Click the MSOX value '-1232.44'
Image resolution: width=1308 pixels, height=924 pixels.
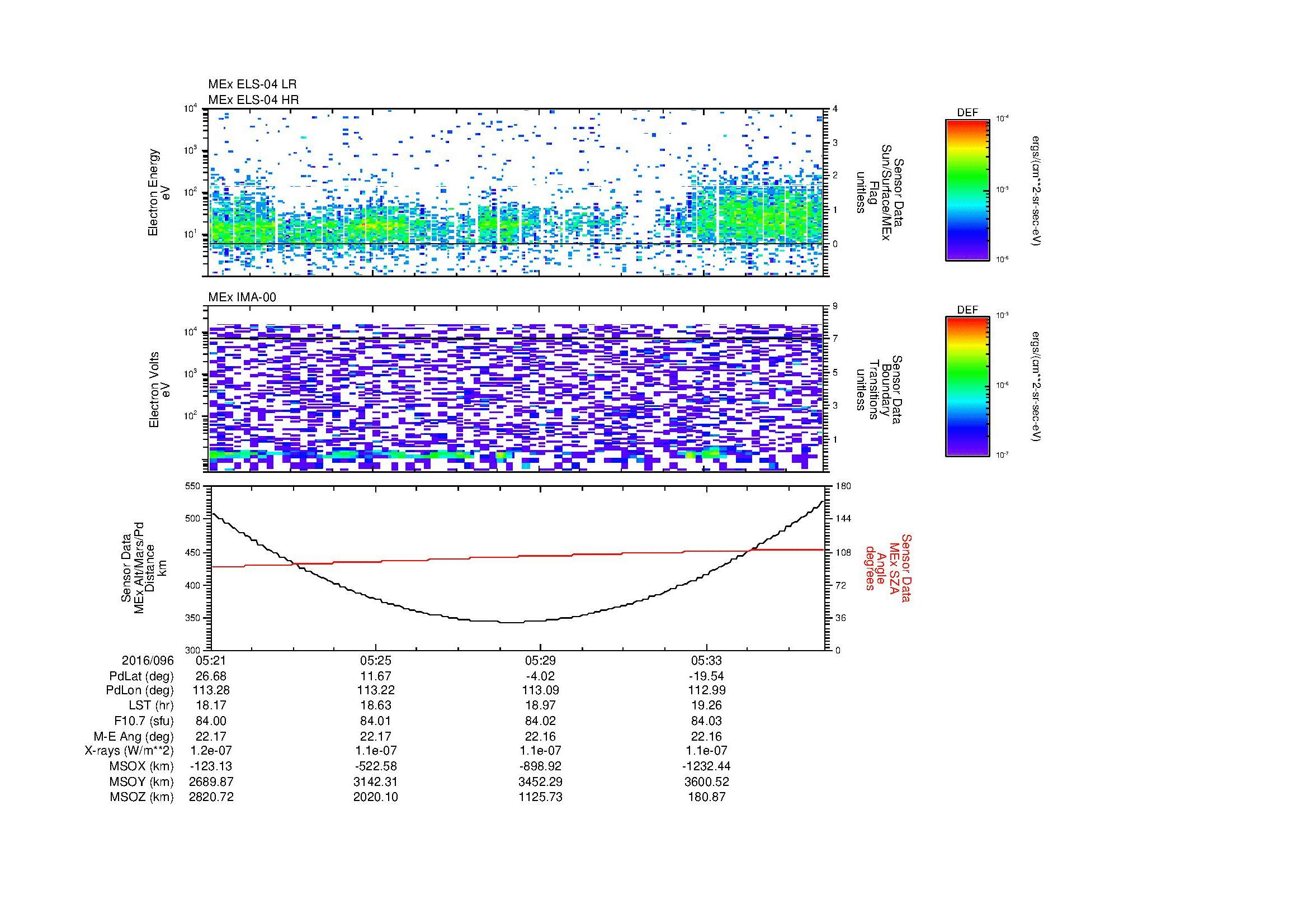pos(706,766)
